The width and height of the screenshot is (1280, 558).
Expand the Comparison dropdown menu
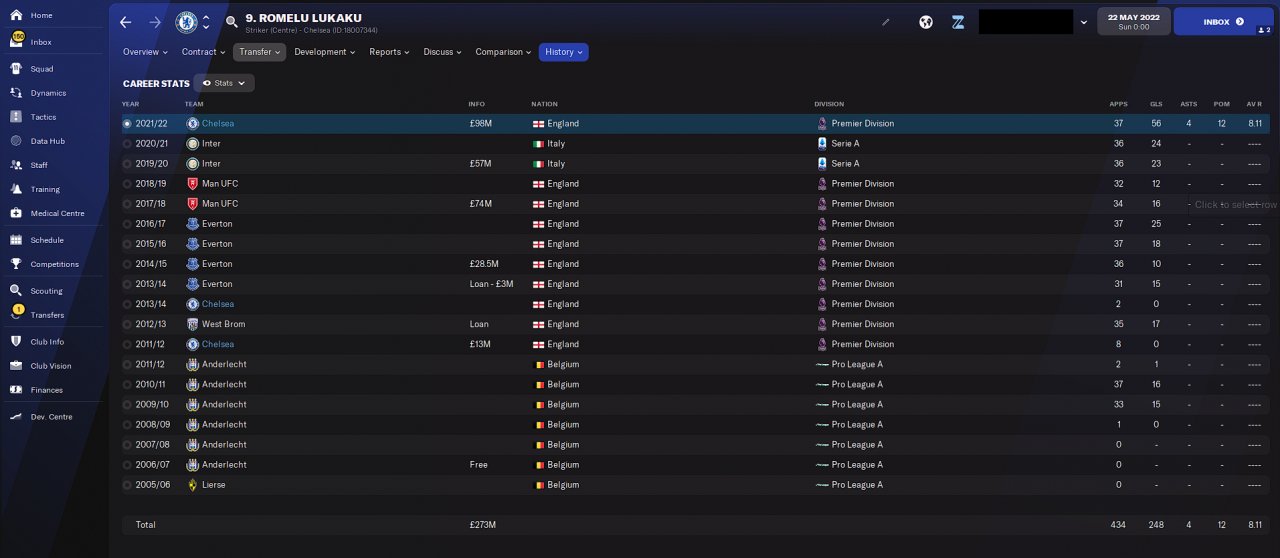[x=503, y=52]
